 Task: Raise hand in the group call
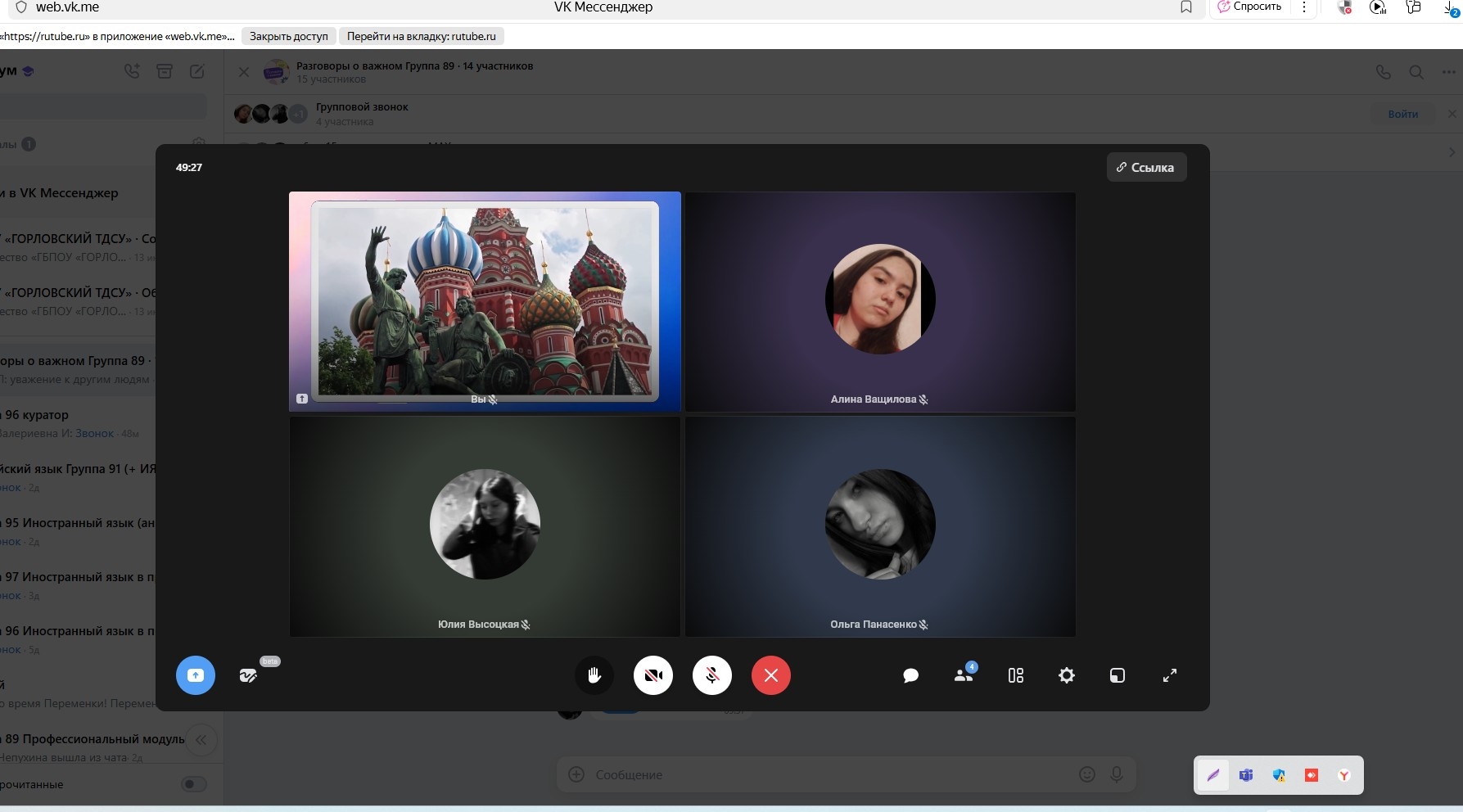tap(594, 675)
